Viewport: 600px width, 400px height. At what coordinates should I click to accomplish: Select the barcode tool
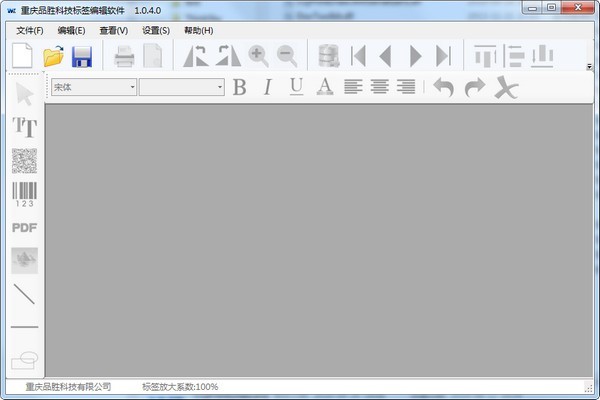coord(24,194)
